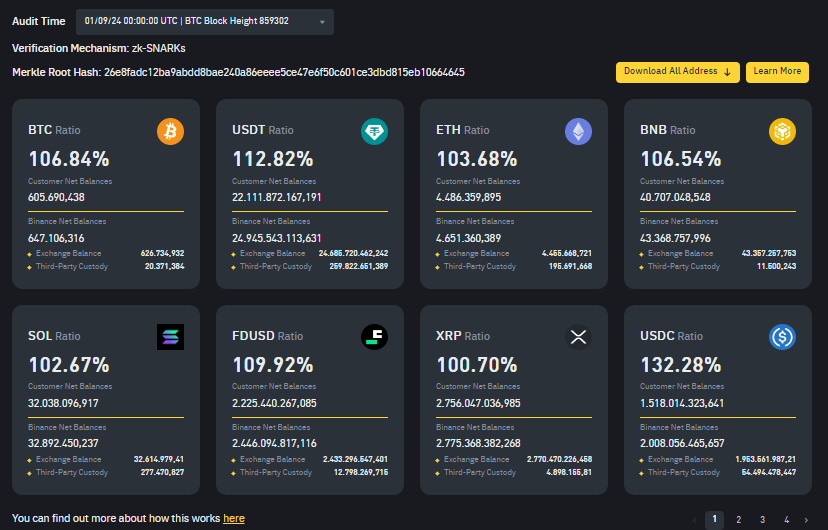
Task: Click the Solana logo in the SOL card
Action: click(x=171, y=337)
